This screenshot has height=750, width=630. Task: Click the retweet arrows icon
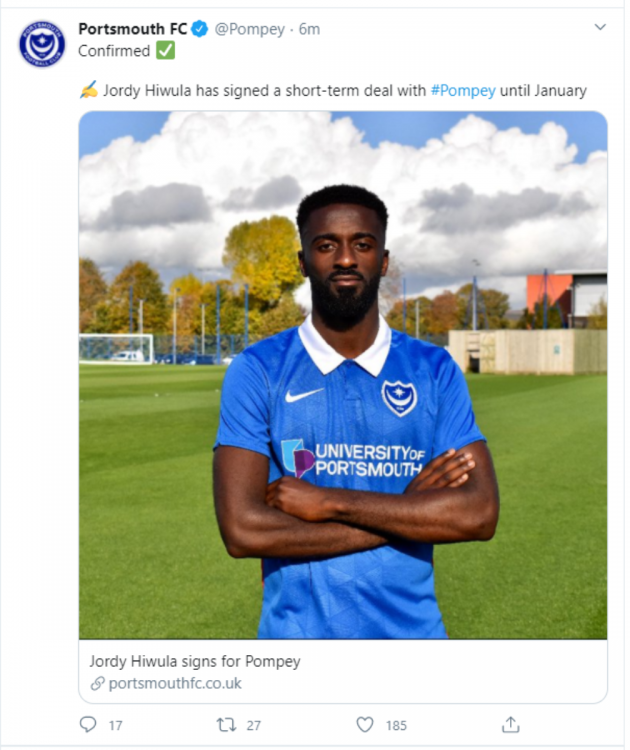tap(226, 725)
